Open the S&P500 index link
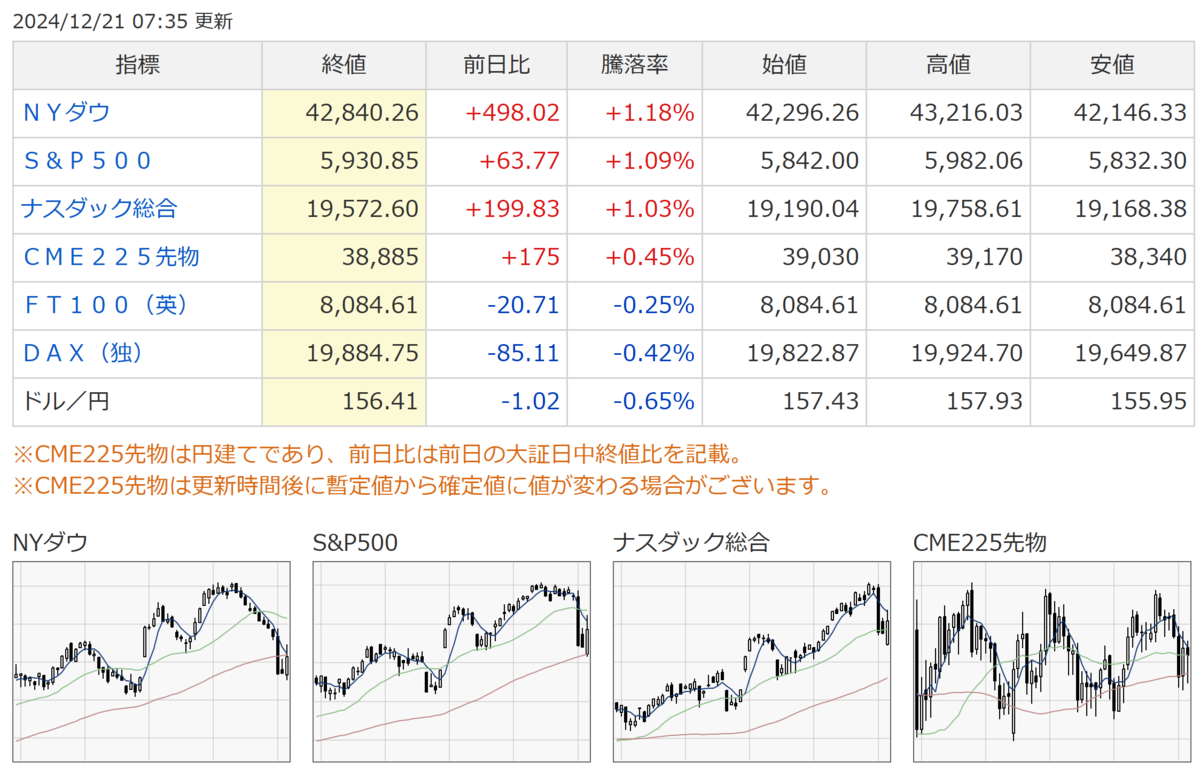 [x=87, y=161]
